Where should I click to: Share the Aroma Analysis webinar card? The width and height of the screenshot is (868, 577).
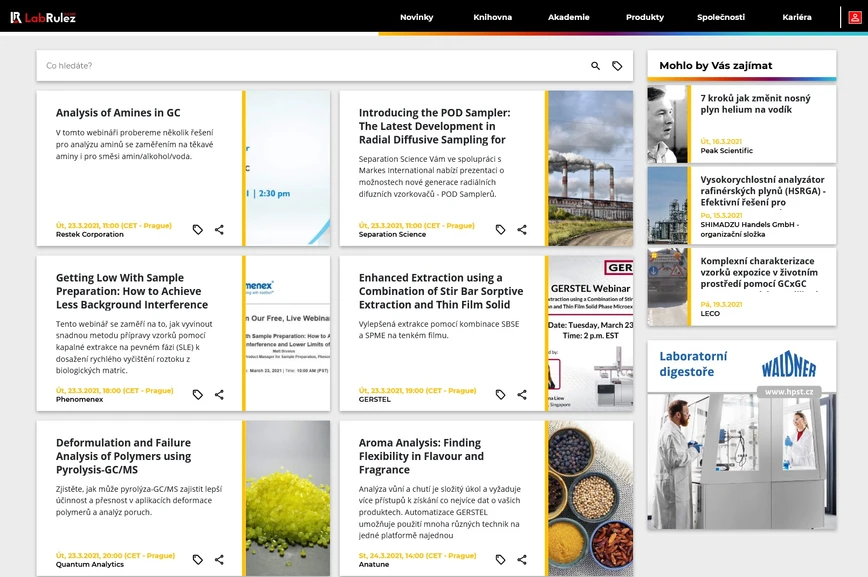[522, 560]
